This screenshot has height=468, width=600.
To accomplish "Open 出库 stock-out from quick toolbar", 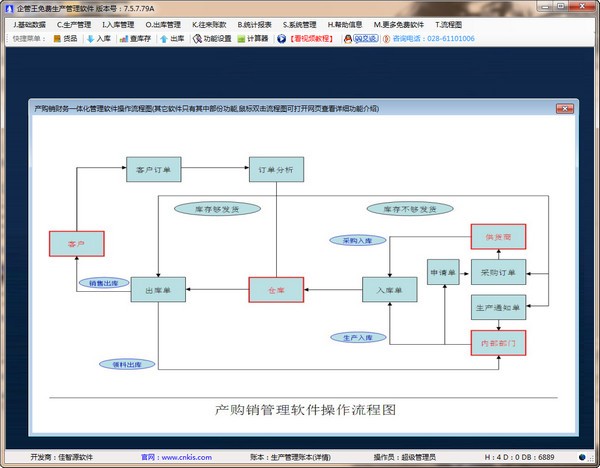I will click(x=172, y=39).
